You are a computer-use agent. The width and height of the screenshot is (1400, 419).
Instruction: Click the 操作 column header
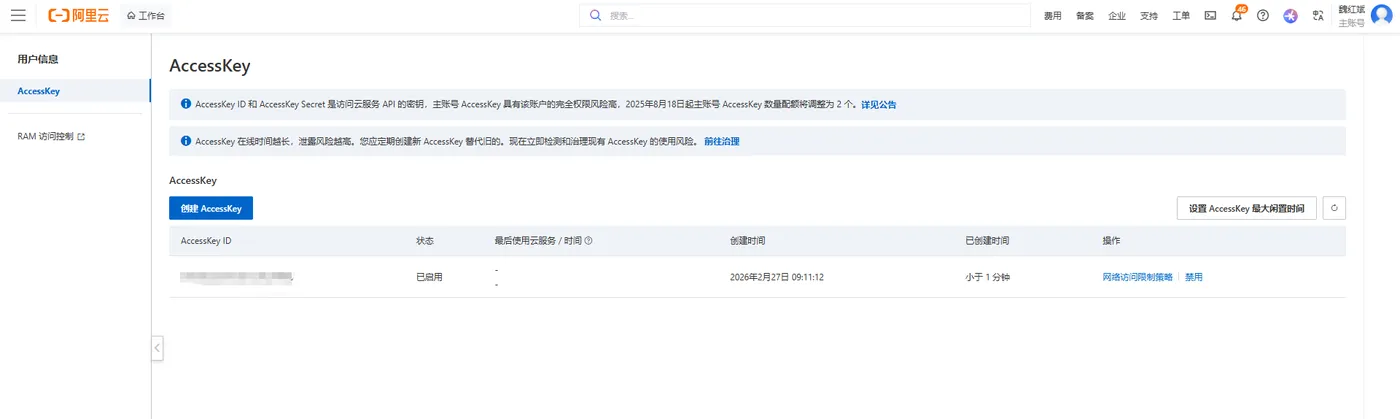coord(1111,241)
